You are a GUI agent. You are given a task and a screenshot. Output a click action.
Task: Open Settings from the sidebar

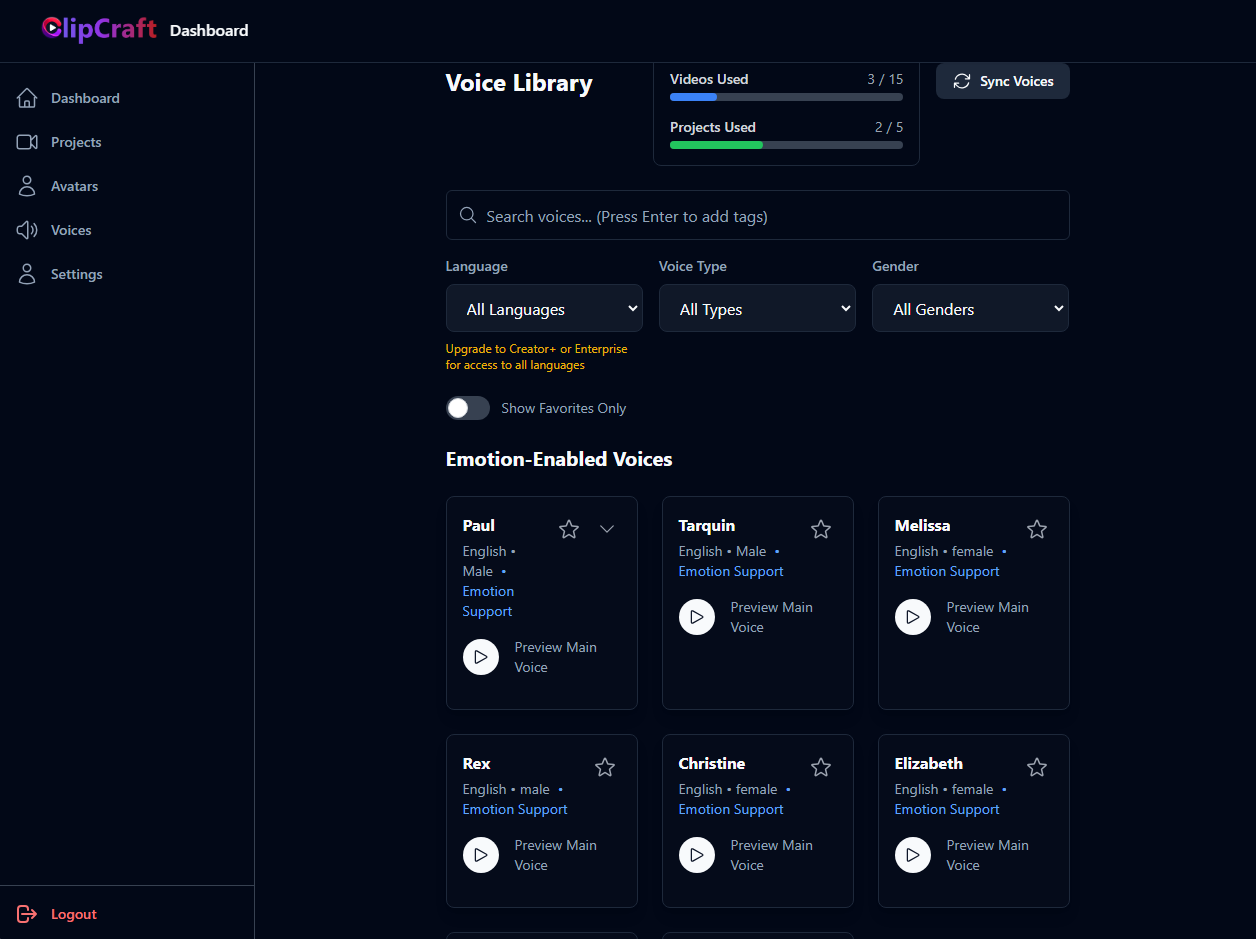127,274
